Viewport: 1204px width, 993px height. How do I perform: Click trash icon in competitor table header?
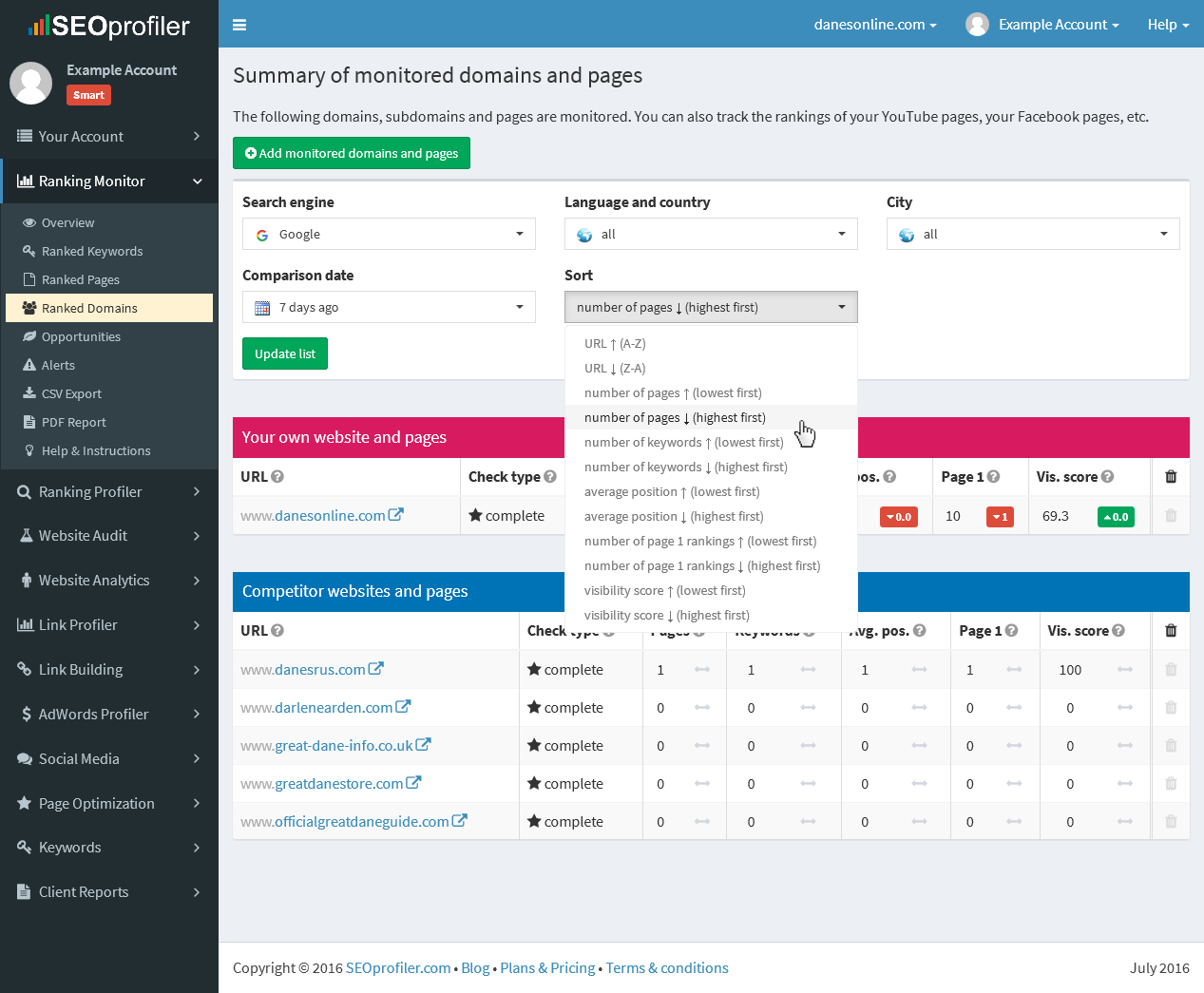click(1171, 631)
